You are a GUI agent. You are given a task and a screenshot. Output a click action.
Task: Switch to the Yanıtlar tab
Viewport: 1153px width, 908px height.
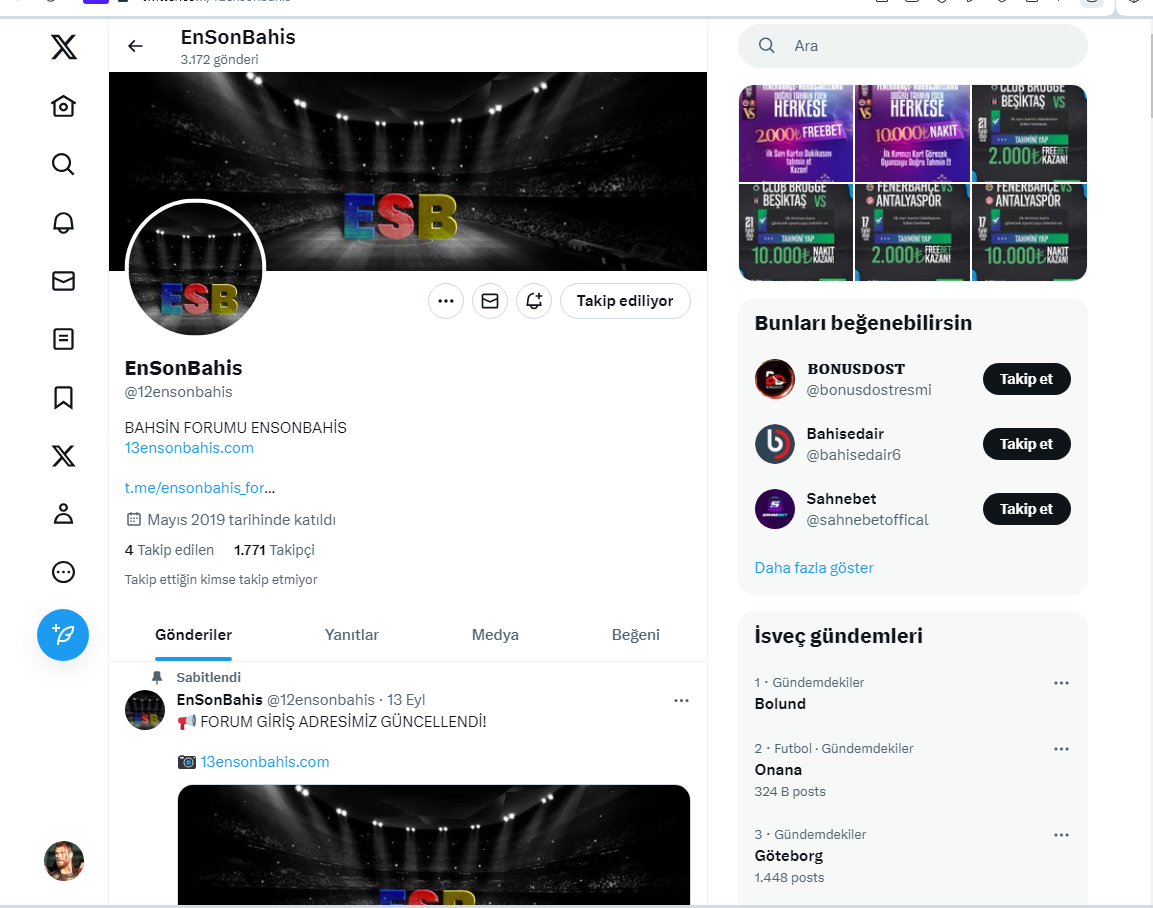[351, 634]
